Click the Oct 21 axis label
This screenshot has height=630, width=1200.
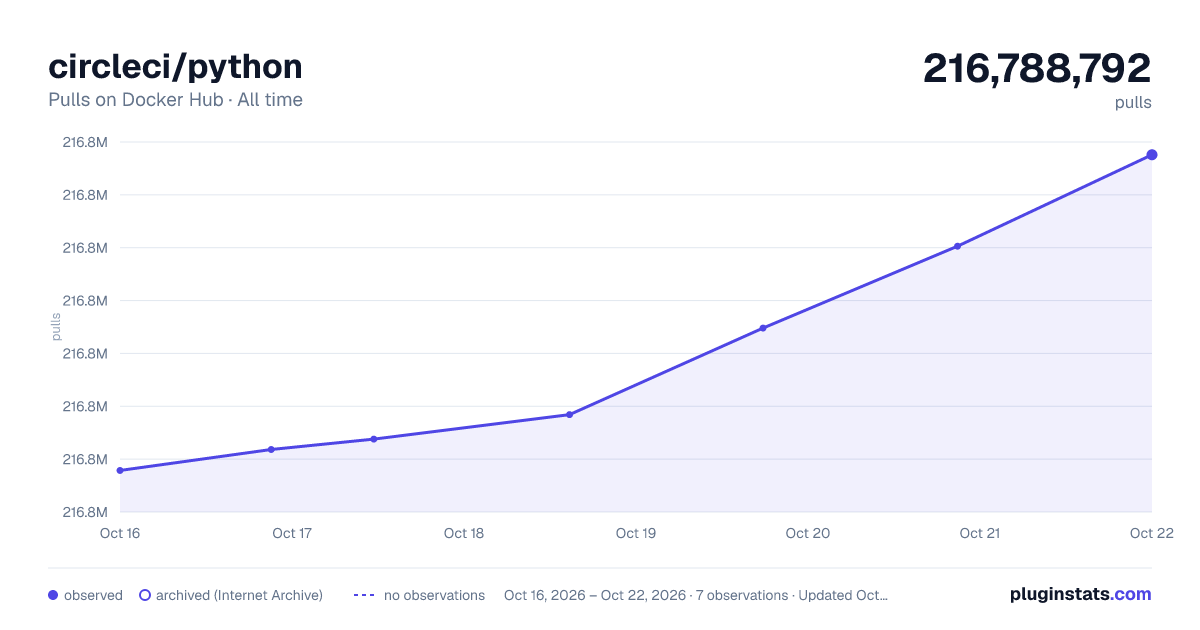pyautogui.click(x=980, y=533)
